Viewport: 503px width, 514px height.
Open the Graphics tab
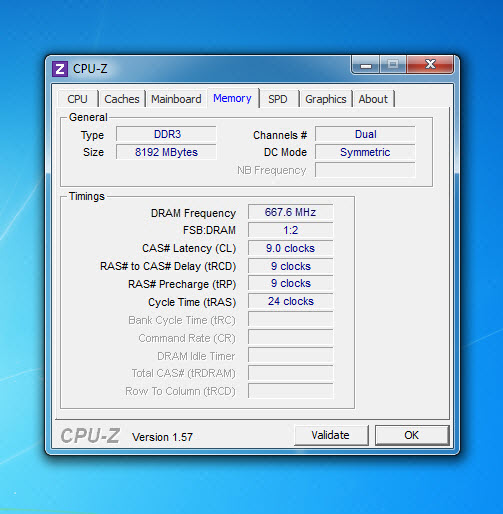[326, 99]
